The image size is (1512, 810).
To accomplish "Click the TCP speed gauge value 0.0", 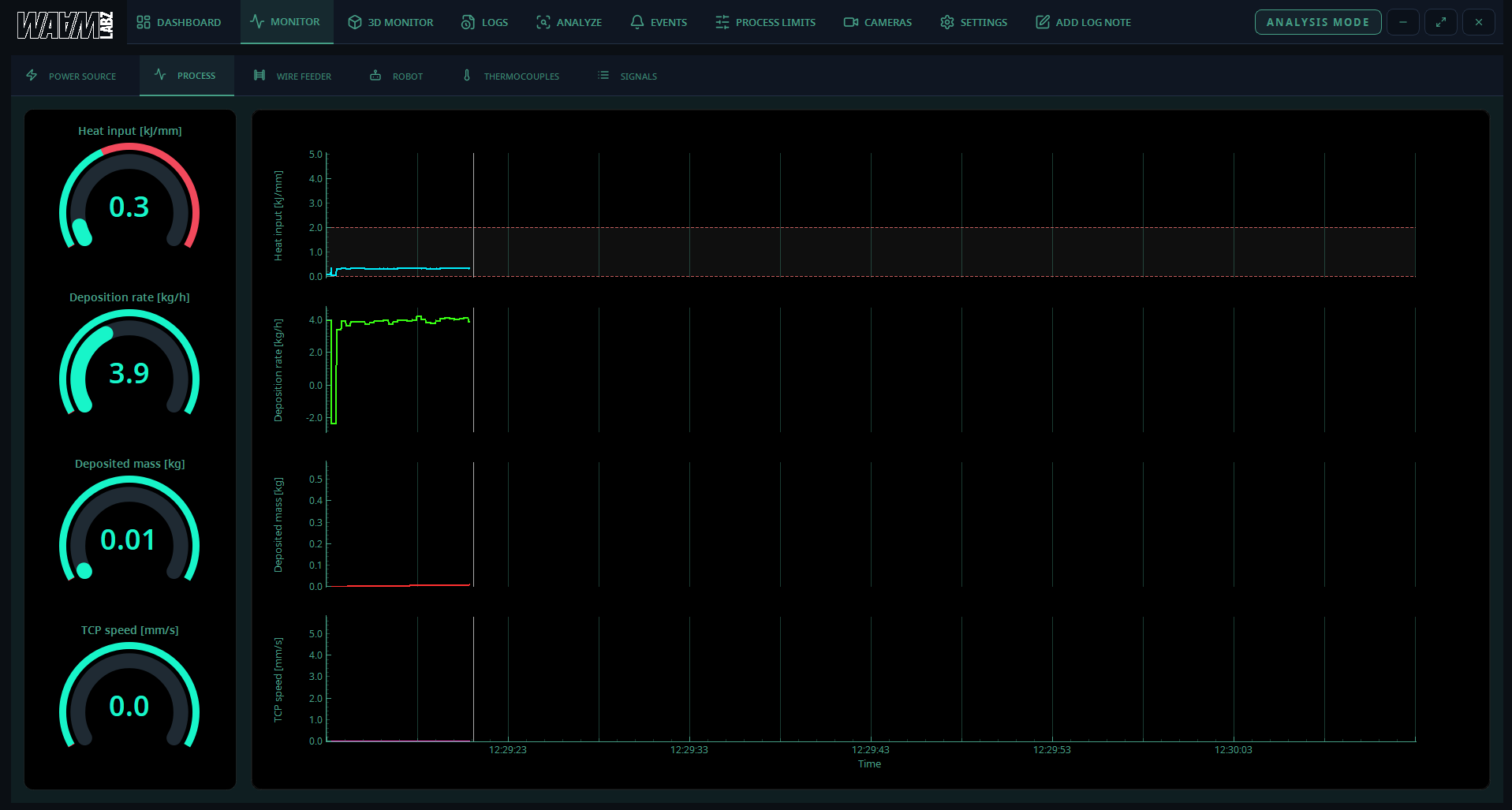I will coord(129,706).
